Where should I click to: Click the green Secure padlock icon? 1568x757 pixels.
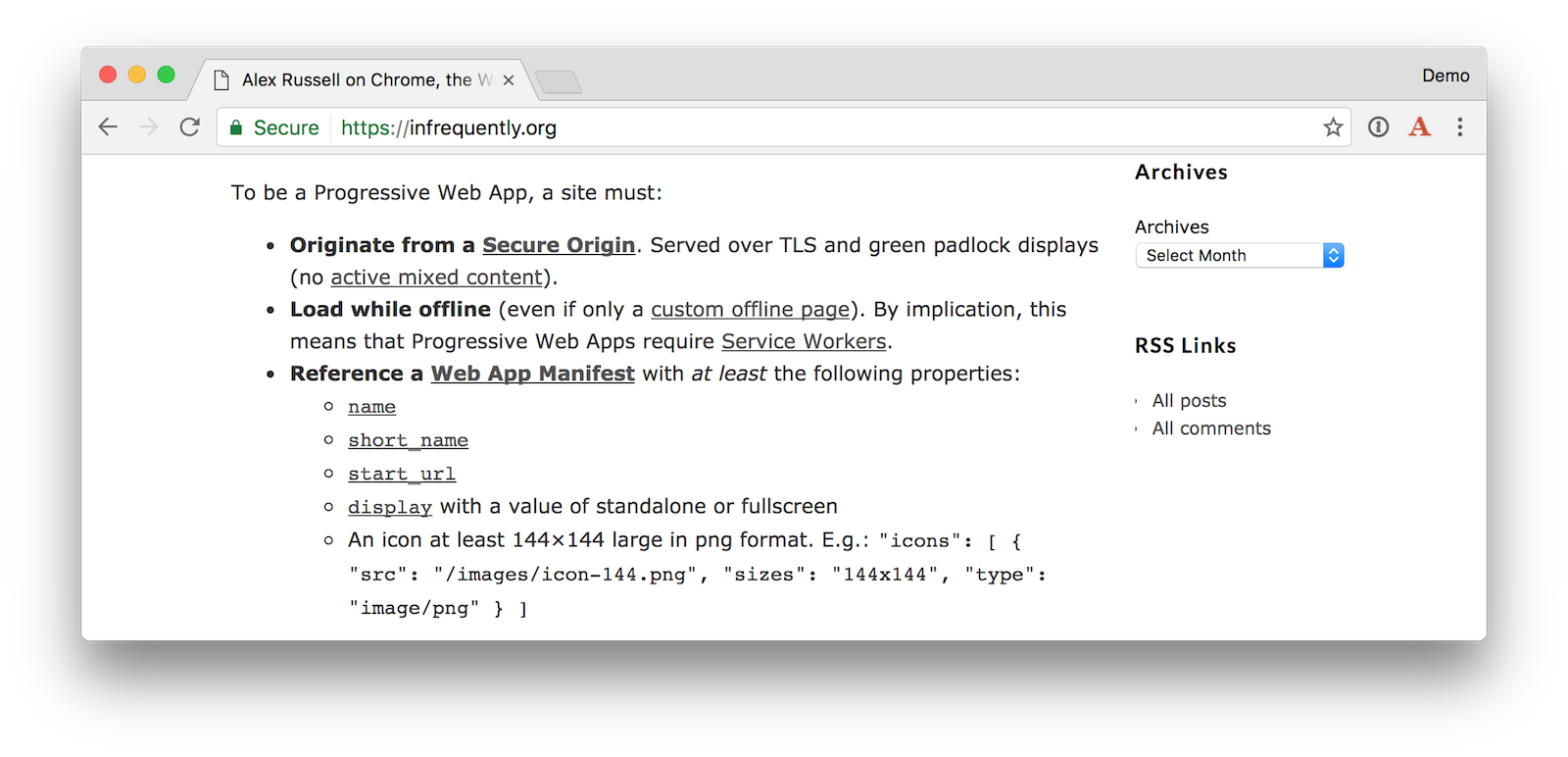tap(236, 127)
